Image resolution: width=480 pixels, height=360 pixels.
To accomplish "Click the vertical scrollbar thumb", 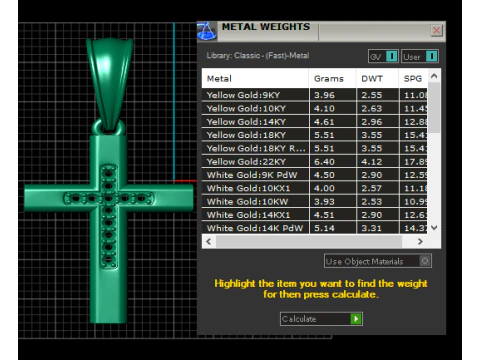I will click(434, 107).
